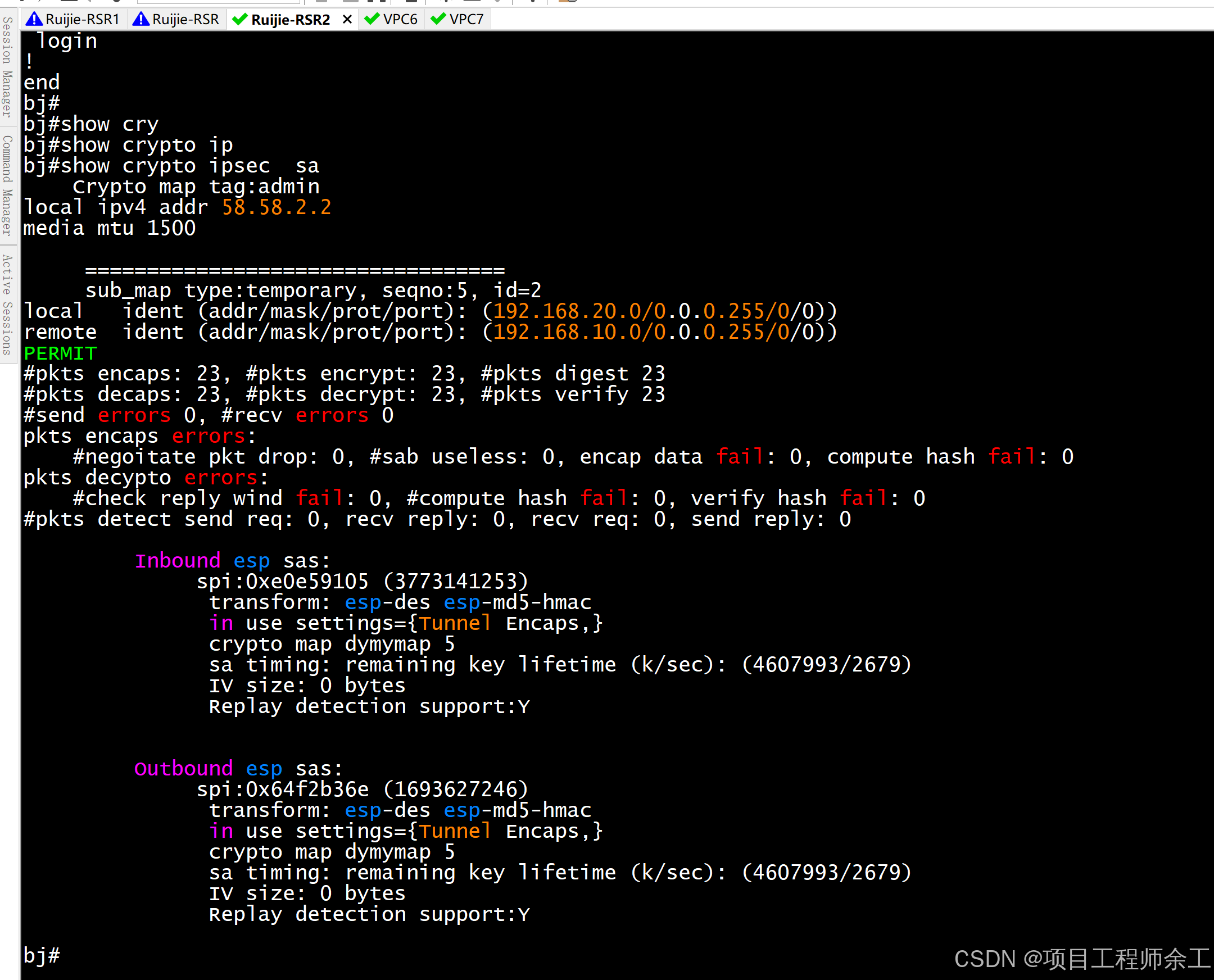This screenshot has height=980, width=1214.
Task: Close the Ruijie-RSR2 tab with X
Action: click(347, 20)
